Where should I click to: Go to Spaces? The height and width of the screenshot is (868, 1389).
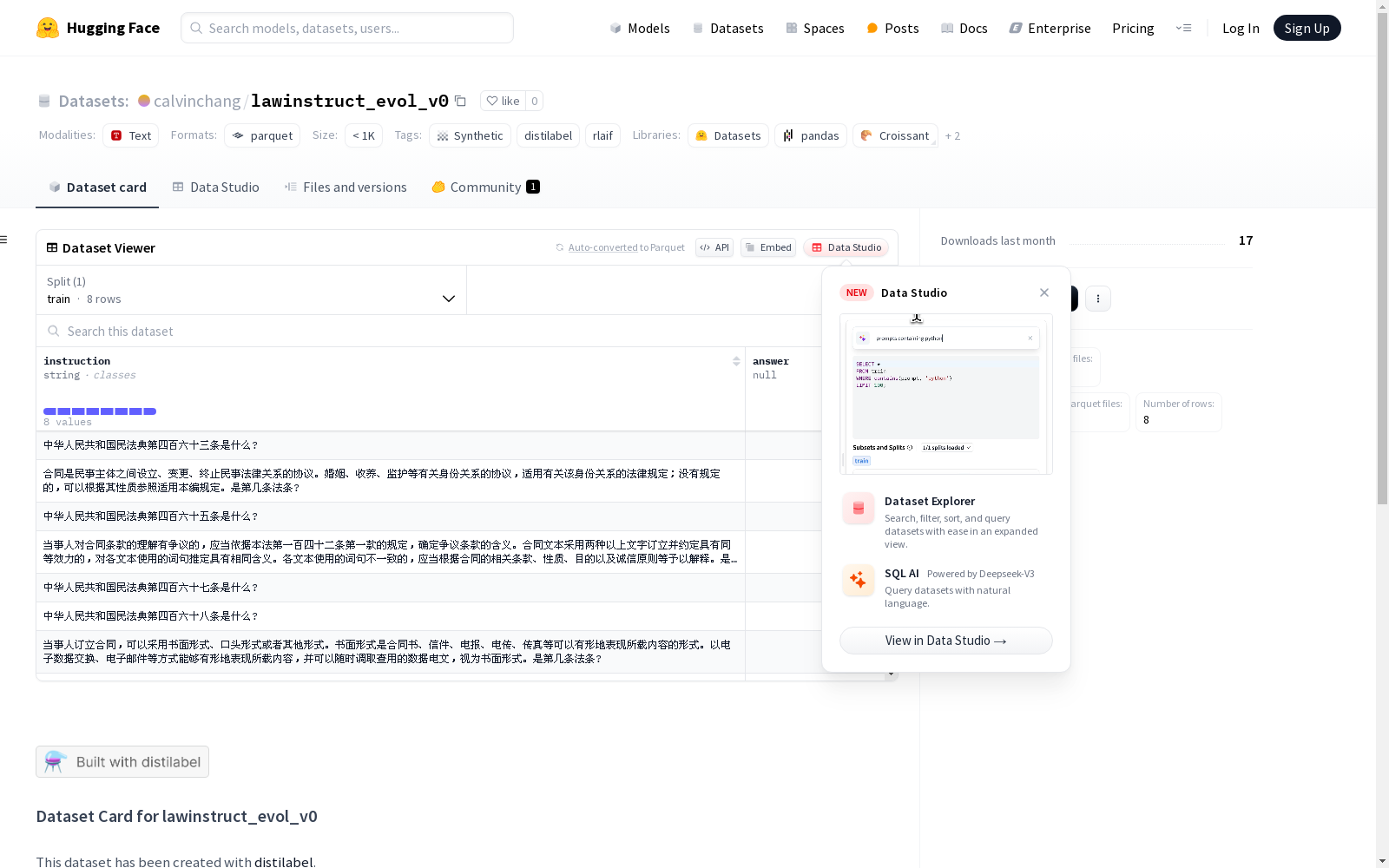tap(814, 28)
